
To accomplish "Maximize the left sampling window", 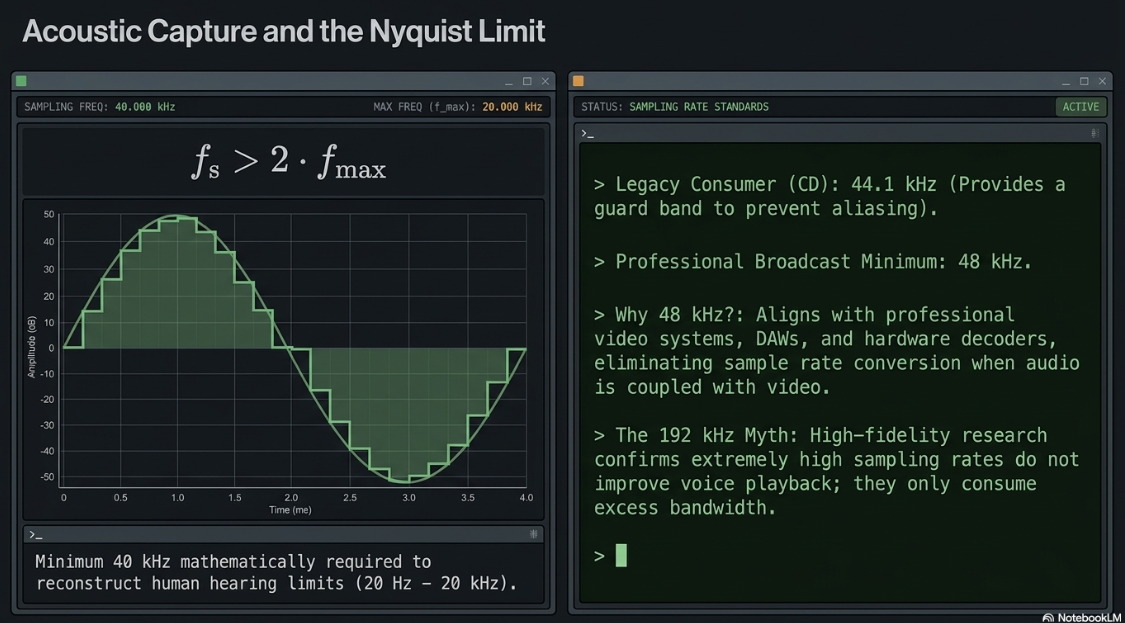I will coord(527,81).
